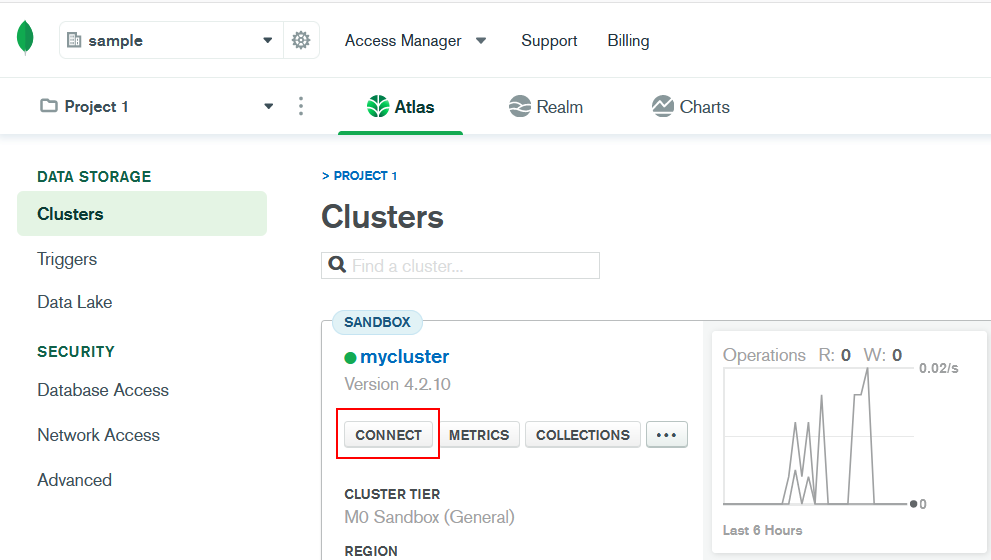Click the organization building icon beside sample
Viewport: 991px width, 560px height.
click(74, 40)
